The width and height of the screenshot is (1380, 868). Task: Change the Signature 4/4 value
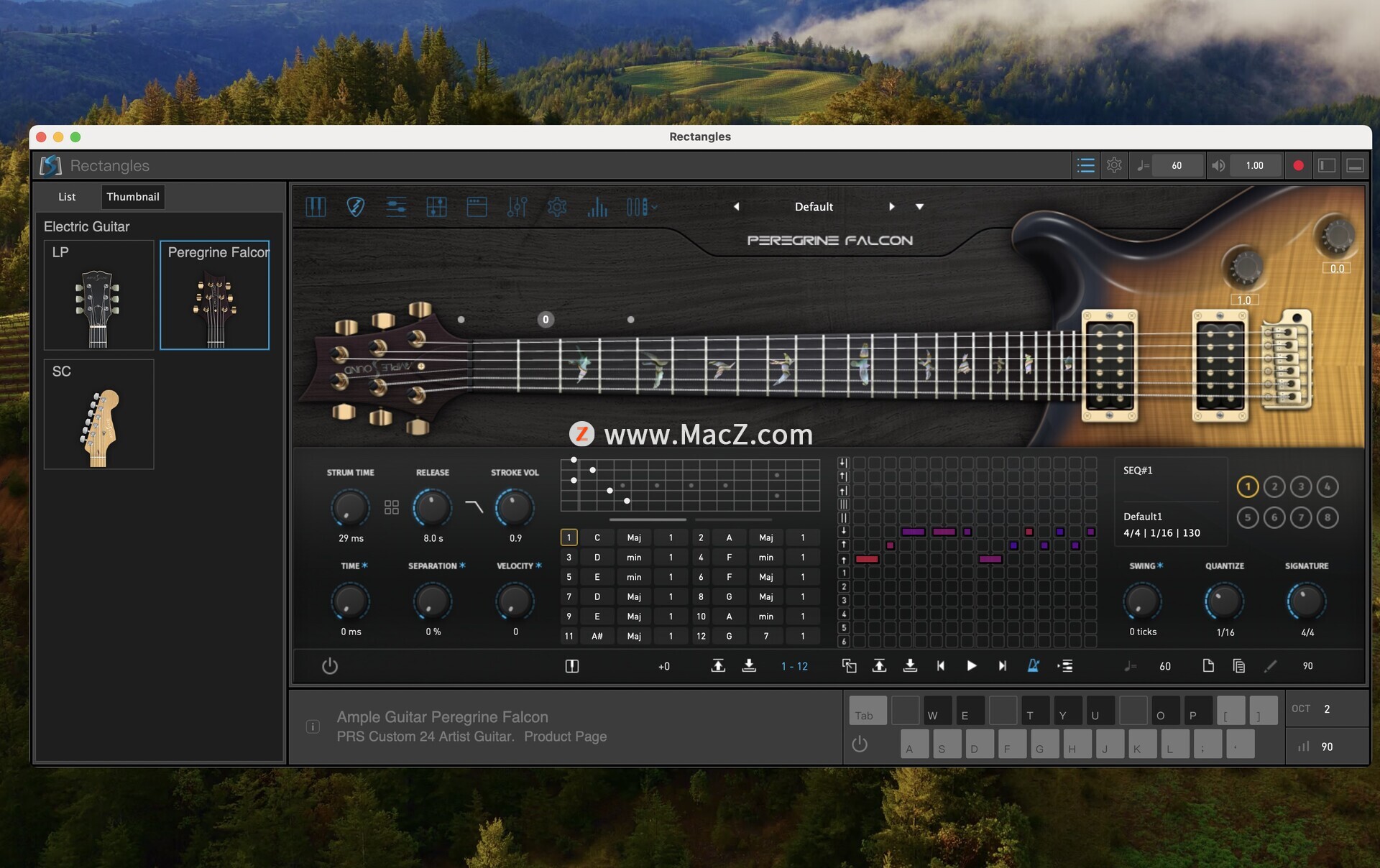1307,632
